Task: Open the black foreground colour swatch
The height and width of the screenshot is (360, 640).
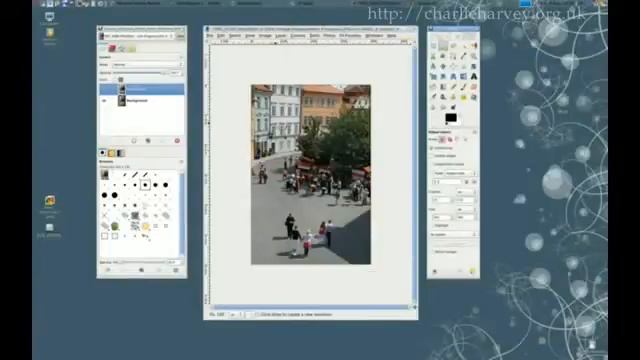Action: [450, 118]
